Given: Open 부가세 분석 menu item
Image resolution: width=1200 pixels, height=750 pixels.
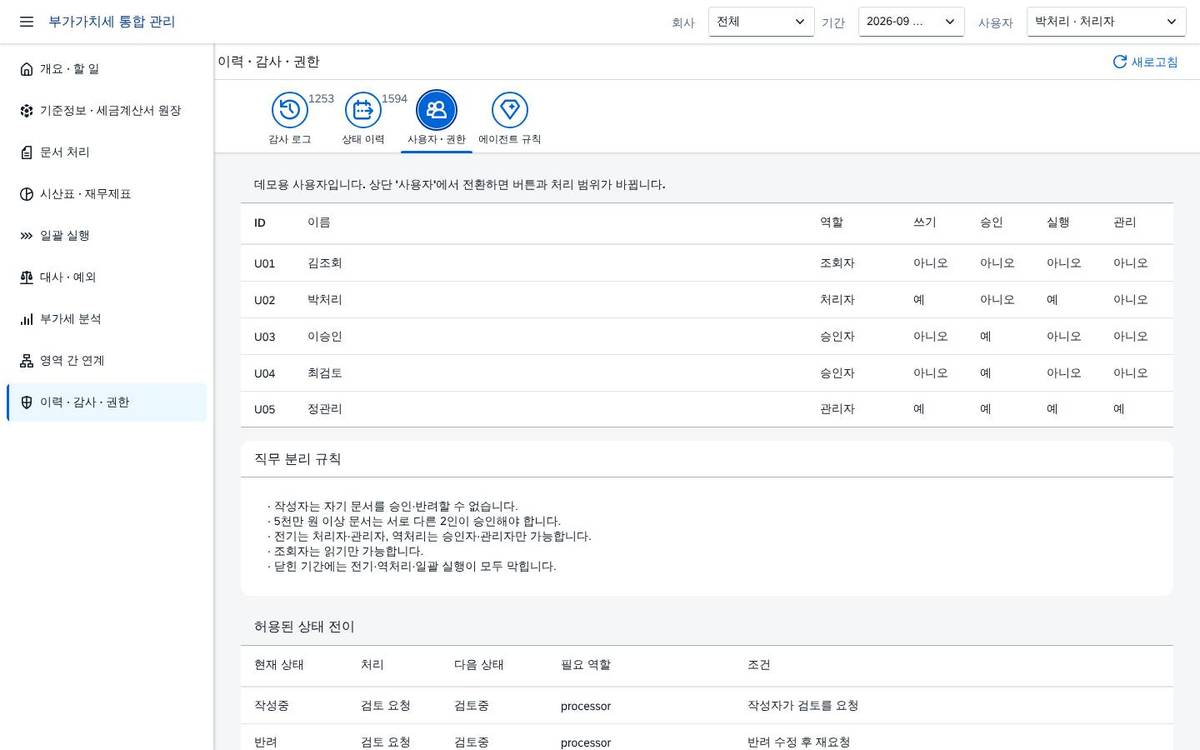Looking at the screenshot, I should coord(106,319).
